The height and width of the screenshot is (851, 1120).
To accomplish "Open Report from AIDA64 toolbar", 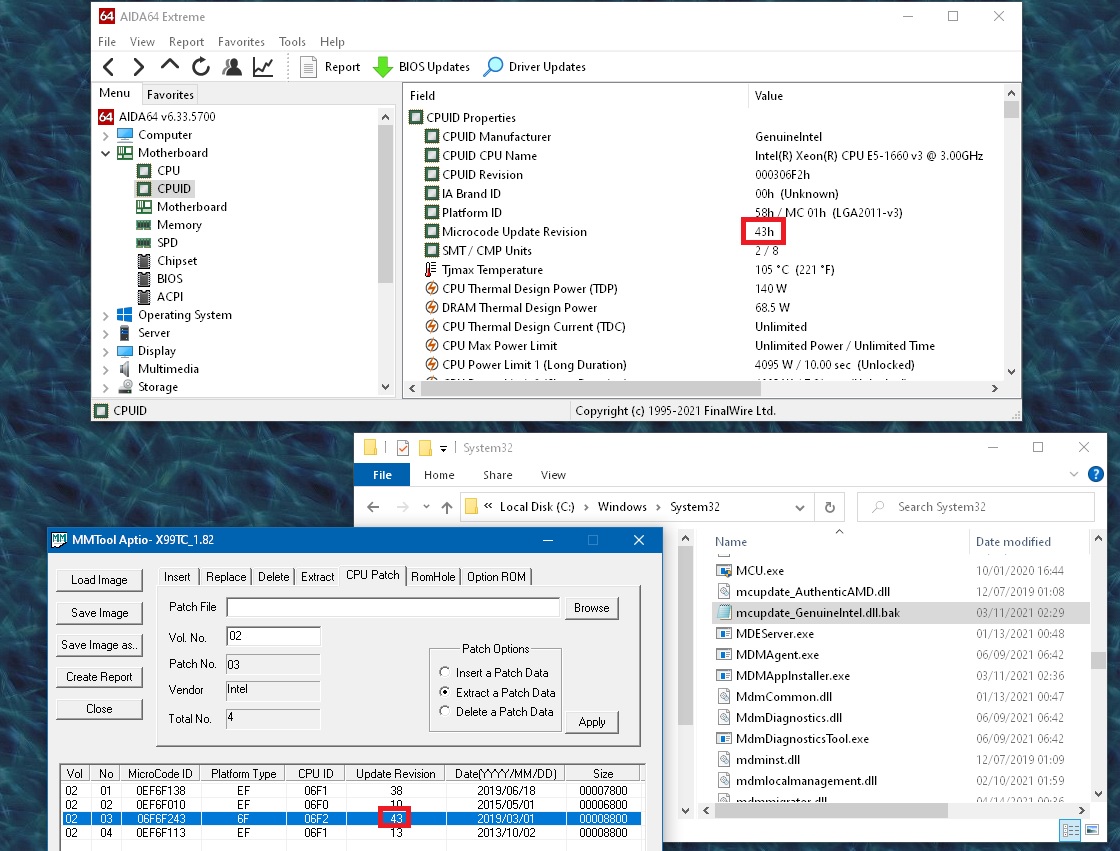I will point(330,67).
